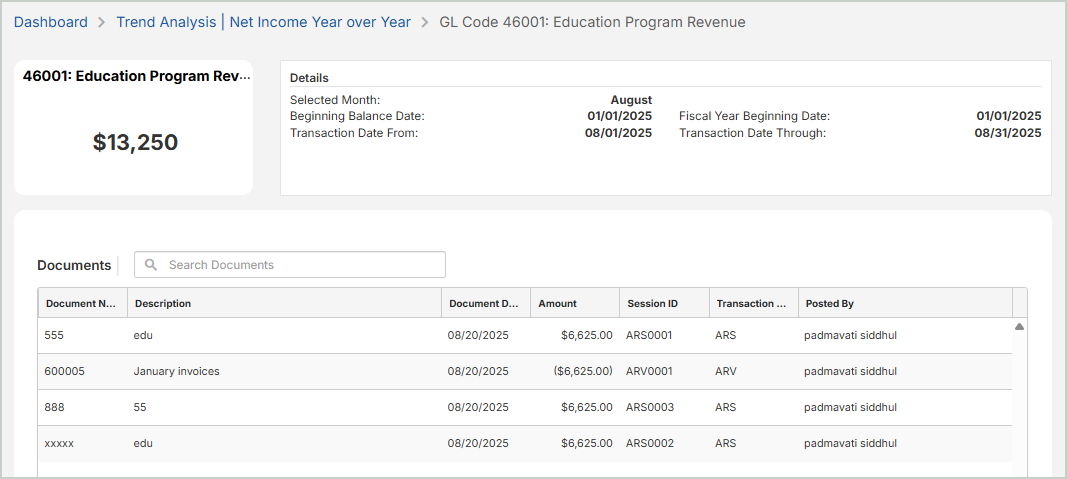Click the Document Number column header
Image resolution: width=1067 pixels, height=479 pixels.
click(x=82, y=304)
